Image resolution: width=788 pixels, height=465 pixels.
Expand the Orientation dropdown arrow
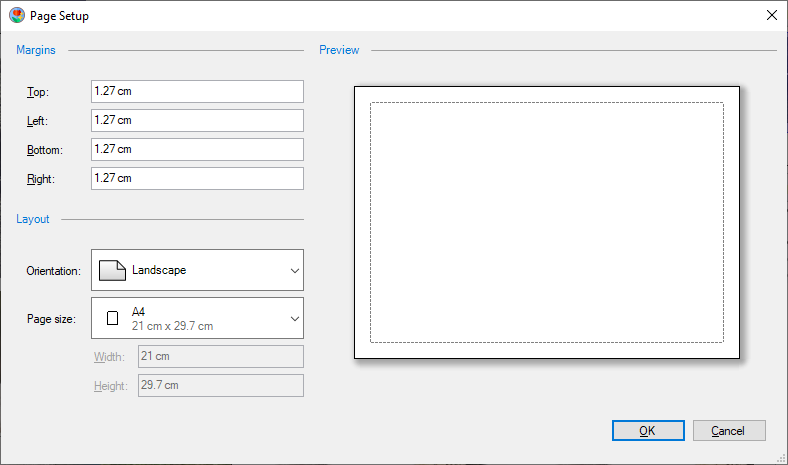pyautogui.click(x=294, y=270)
